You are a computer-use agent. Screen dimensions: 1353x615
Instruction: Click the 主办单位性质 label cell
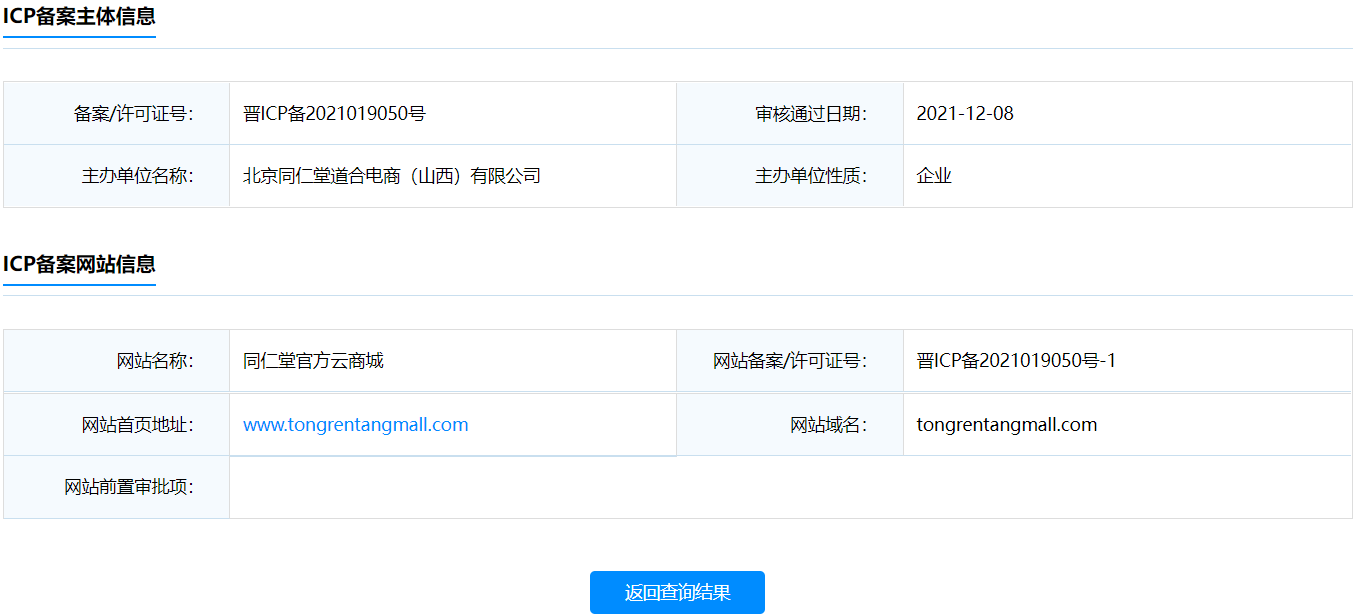(810, 176)
